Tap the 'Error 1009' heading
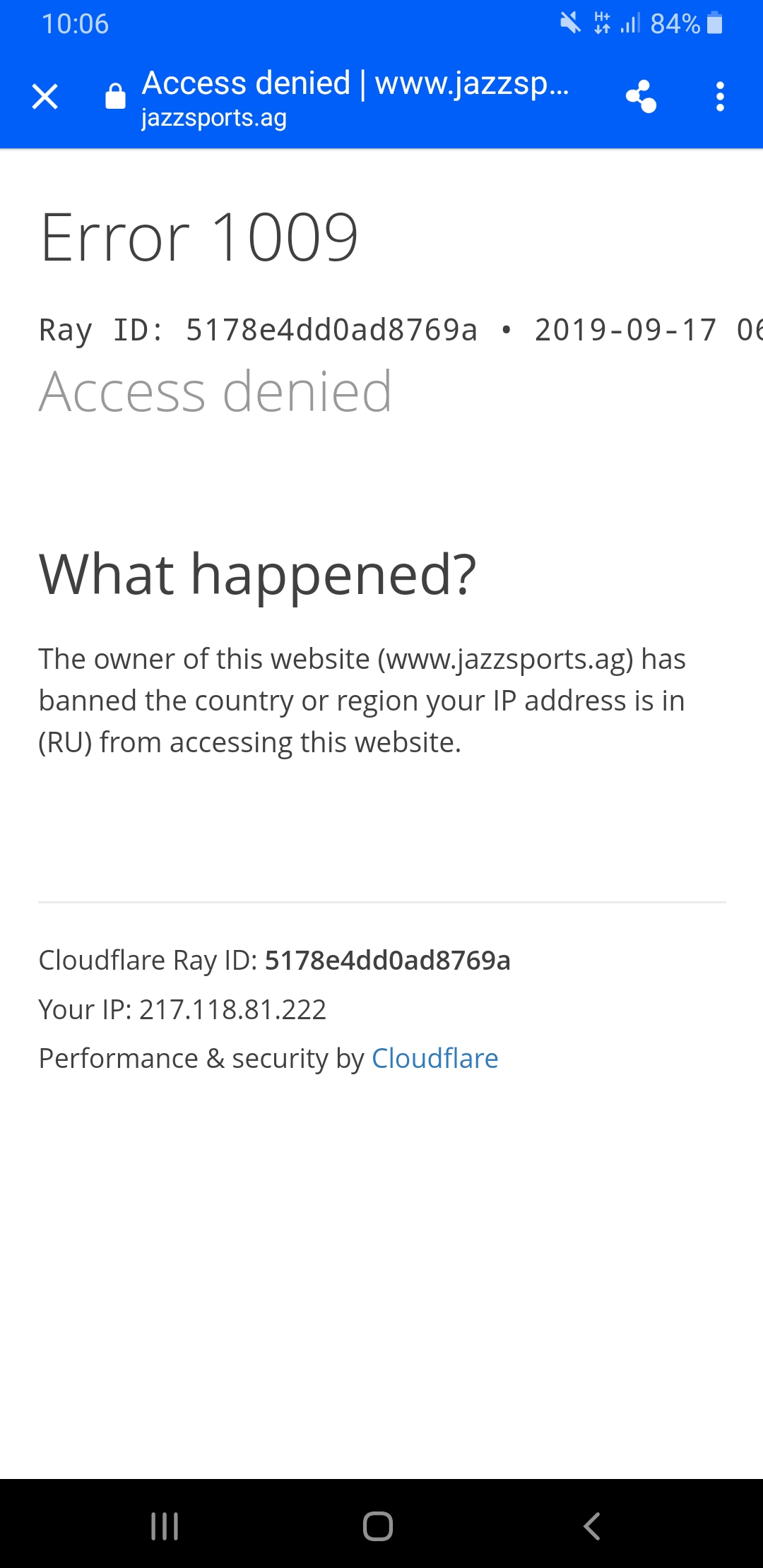The width and height of the screenshot is (763, 1568). (199, 237)
